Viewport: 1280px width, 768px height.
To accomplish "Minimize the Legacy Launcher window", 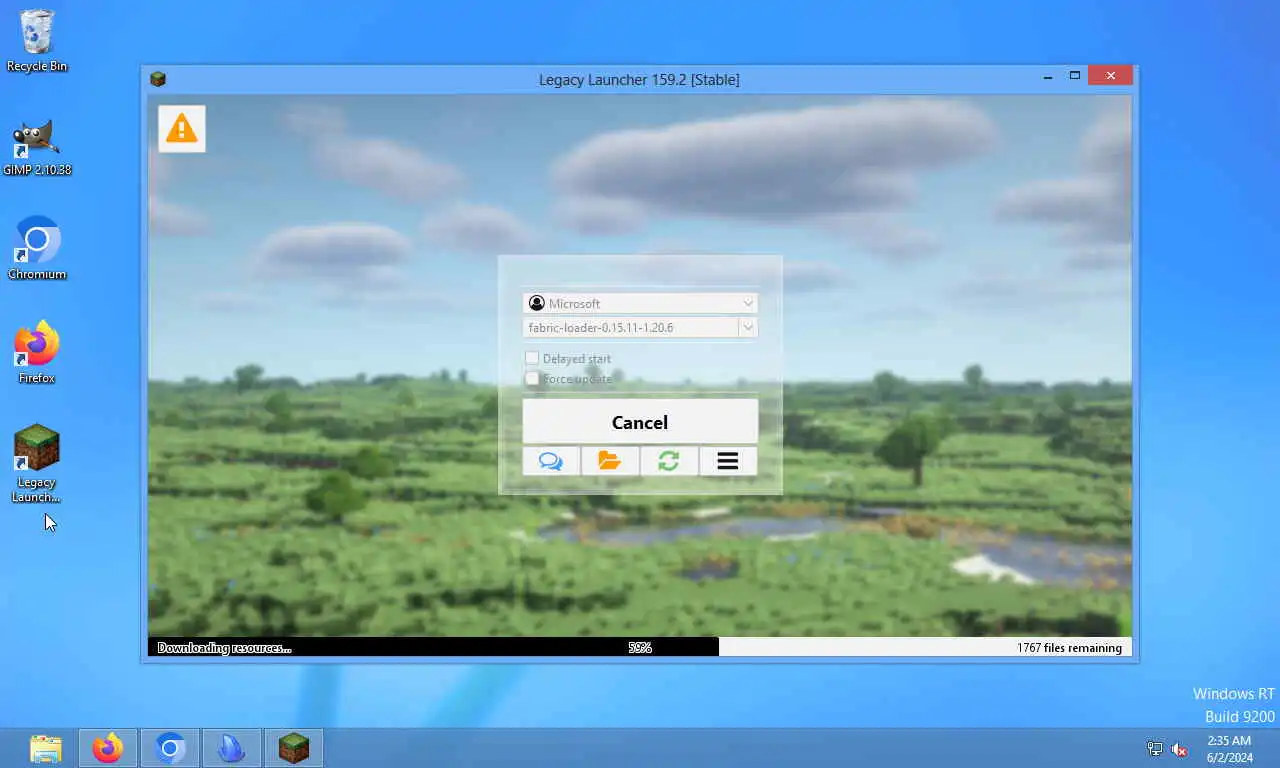I will [1048, 76].
